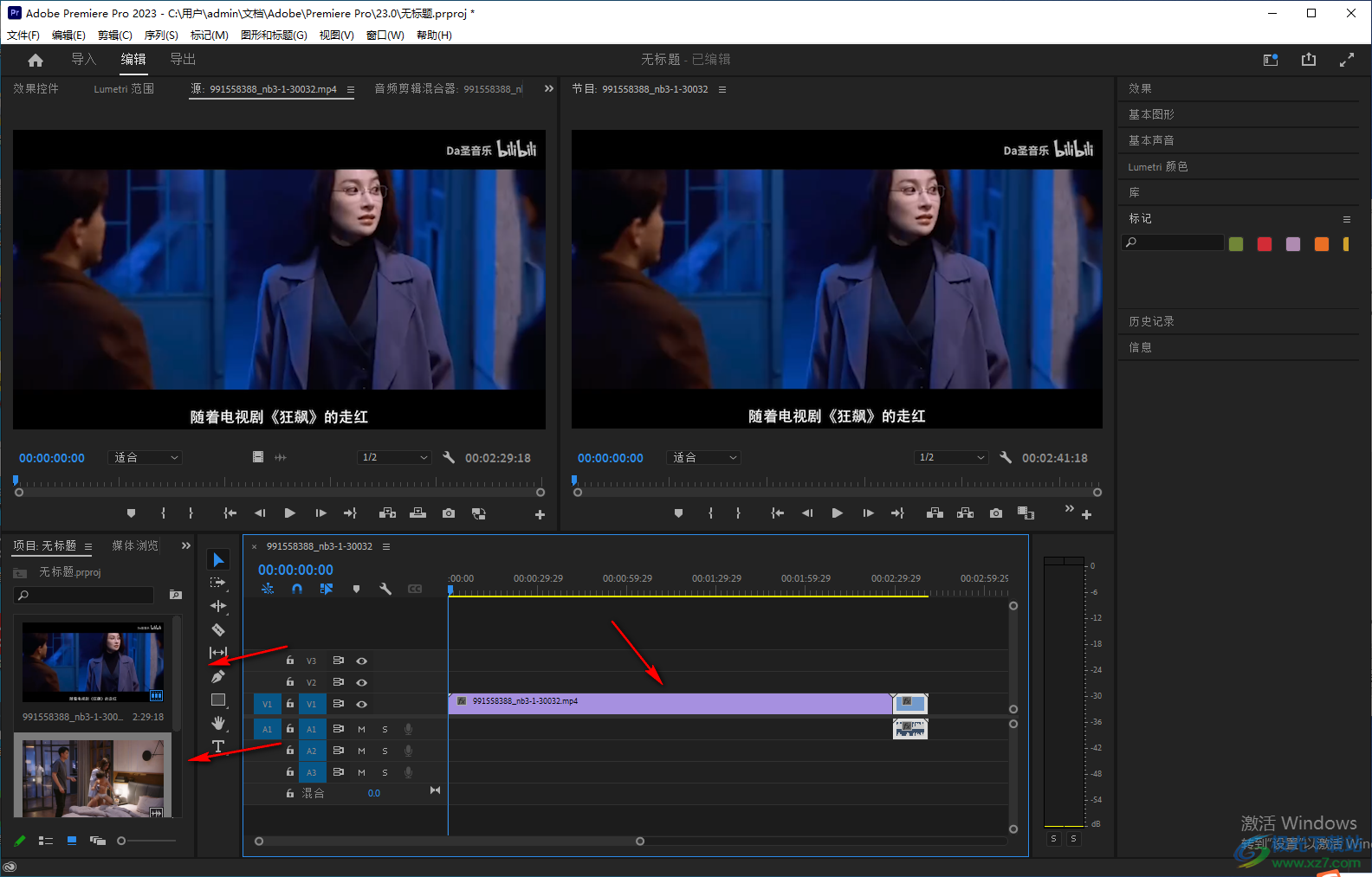This screenshot has width=1372, height=877.
Task: Select the 991558388_nb3-1-30032.mp4 timeline clip
Action: point(670,703)
